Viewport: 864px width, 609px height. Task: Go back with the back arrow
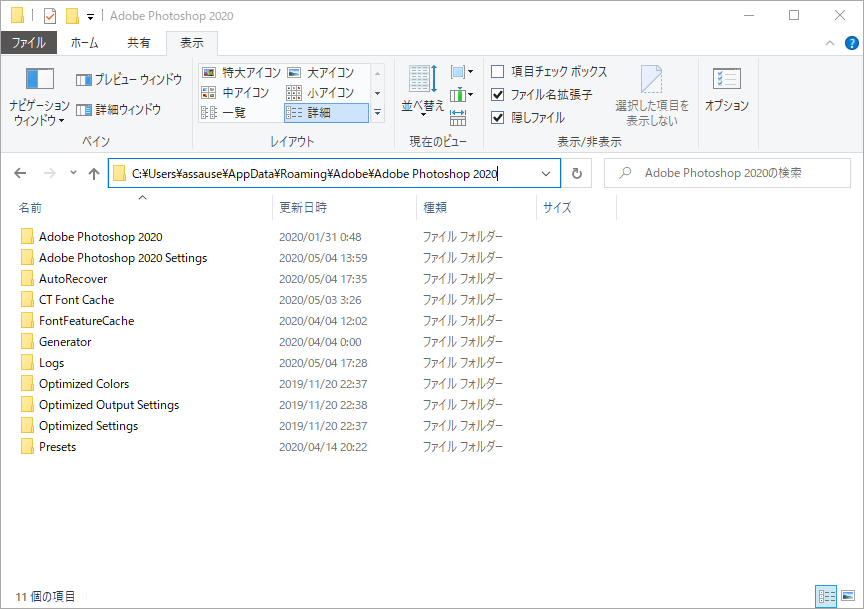20,174
